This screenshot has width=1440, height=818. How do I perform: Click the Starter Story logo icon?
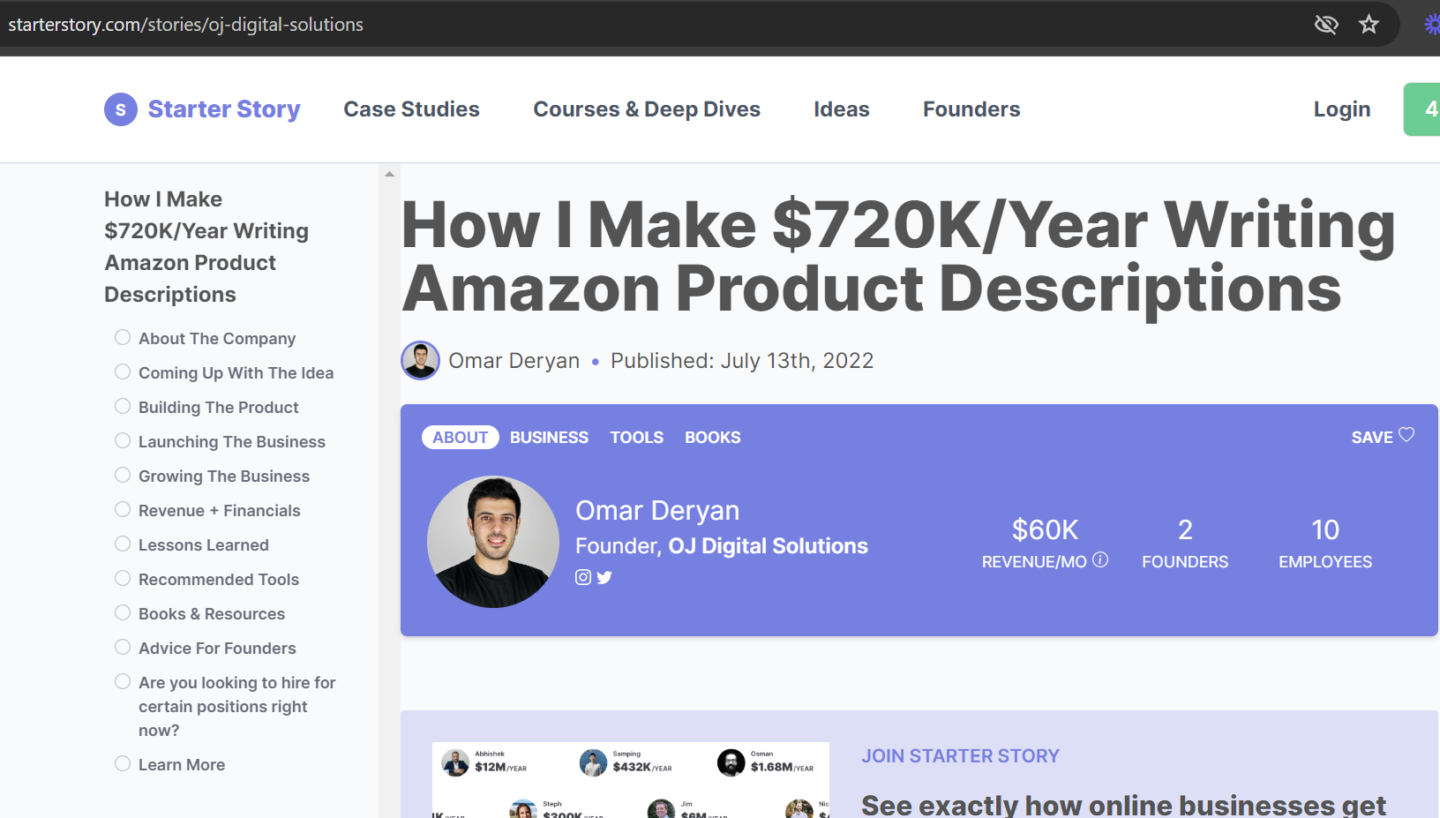(x=120, y=109)
